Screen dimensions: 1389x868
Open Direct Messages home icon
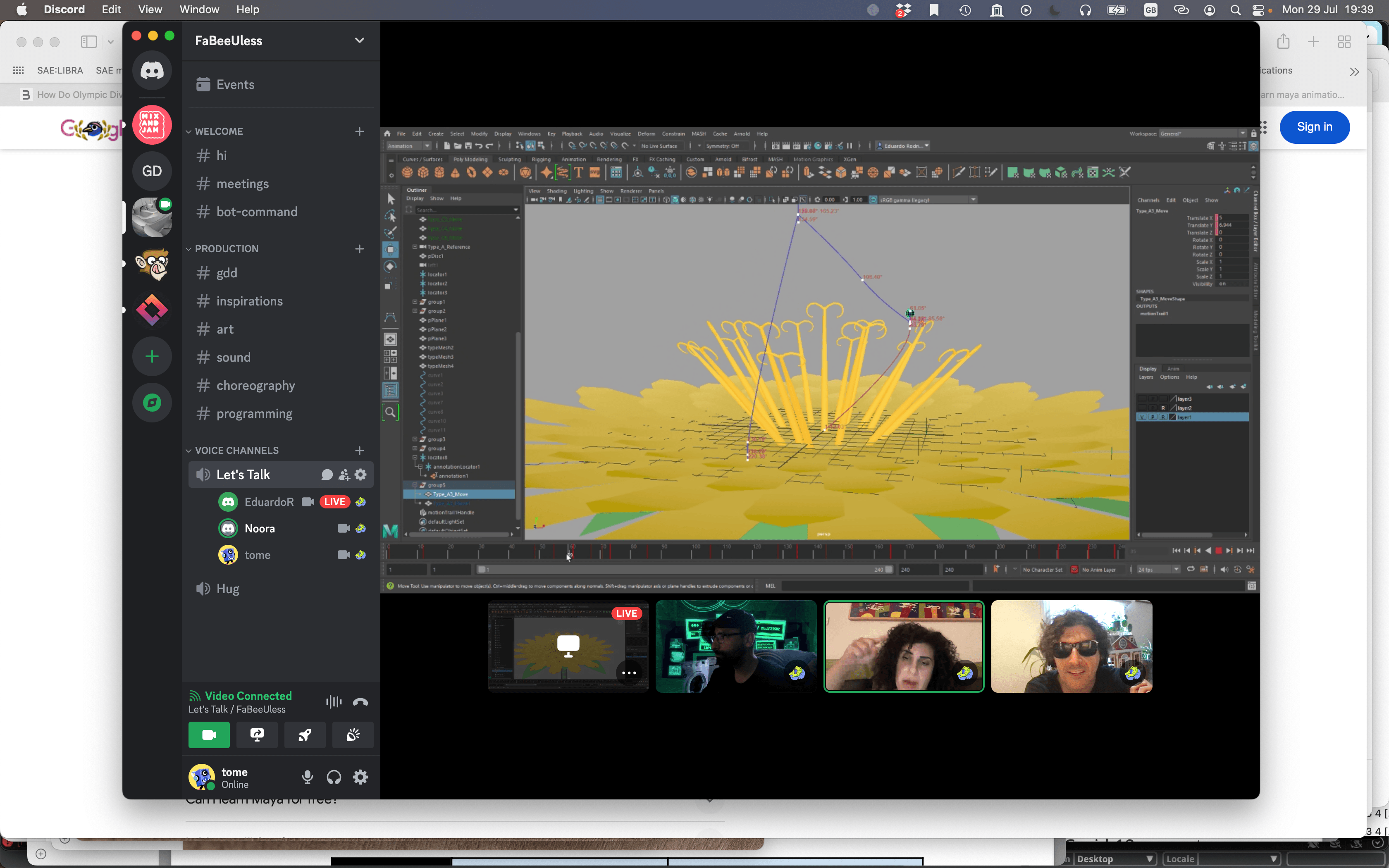(152, 70)
